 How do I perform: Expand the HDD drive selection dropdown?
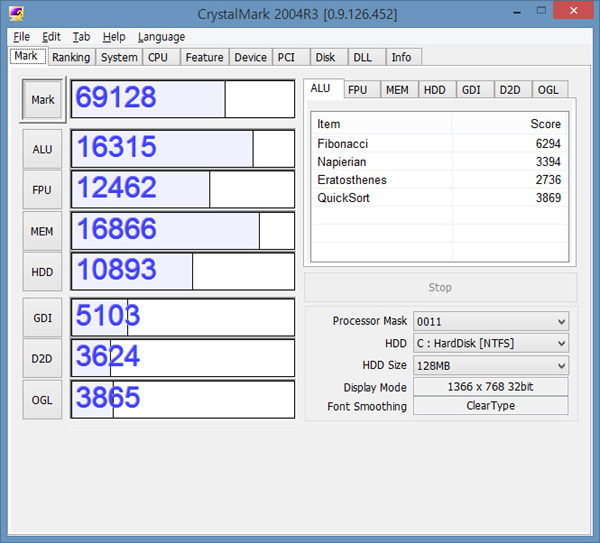[x=490, y=343]
